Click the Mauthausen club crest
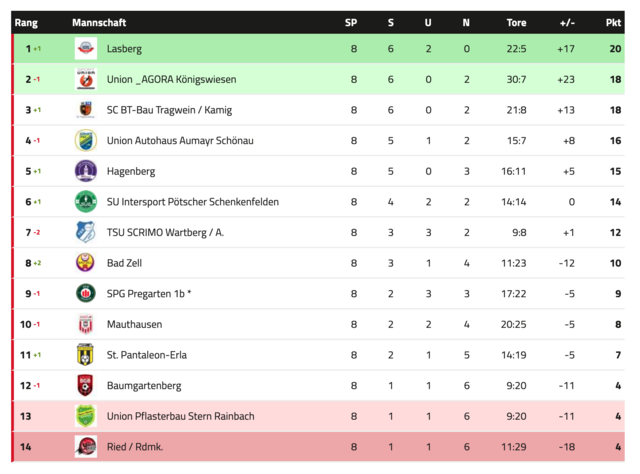 click(x=86, y=324)
